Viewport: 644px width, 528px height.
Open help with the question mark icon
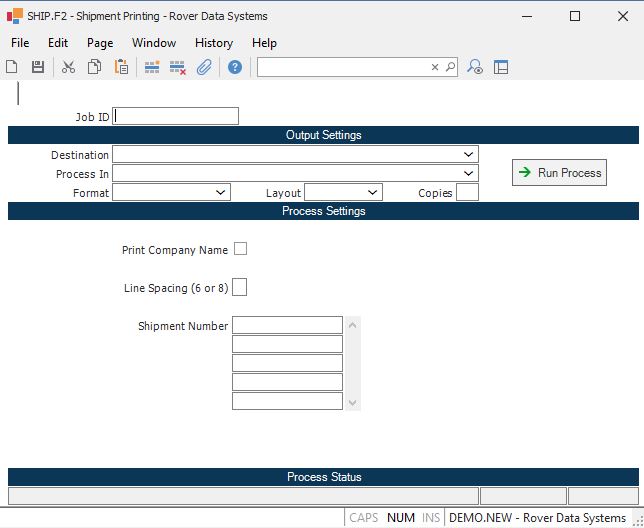pos(235,67)
